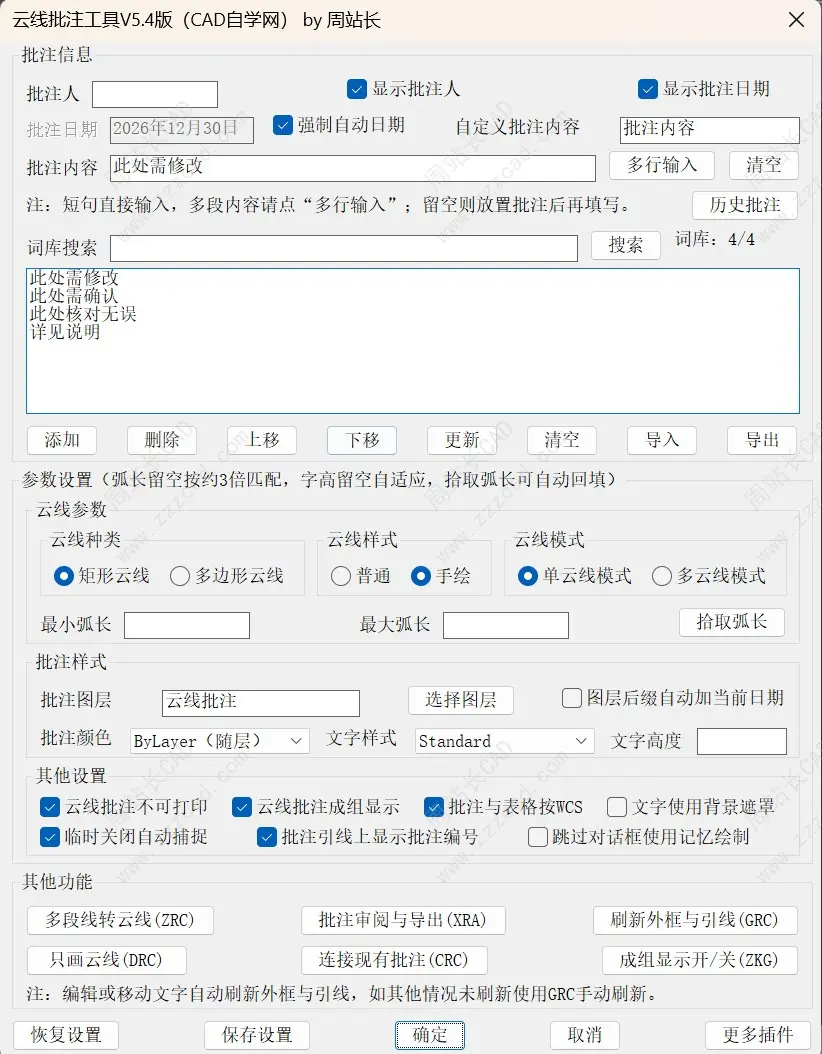The width and height of the screenshot is (822, 1054).
Task: Click 清空 below the phrase list
Action: pos(562,440)
